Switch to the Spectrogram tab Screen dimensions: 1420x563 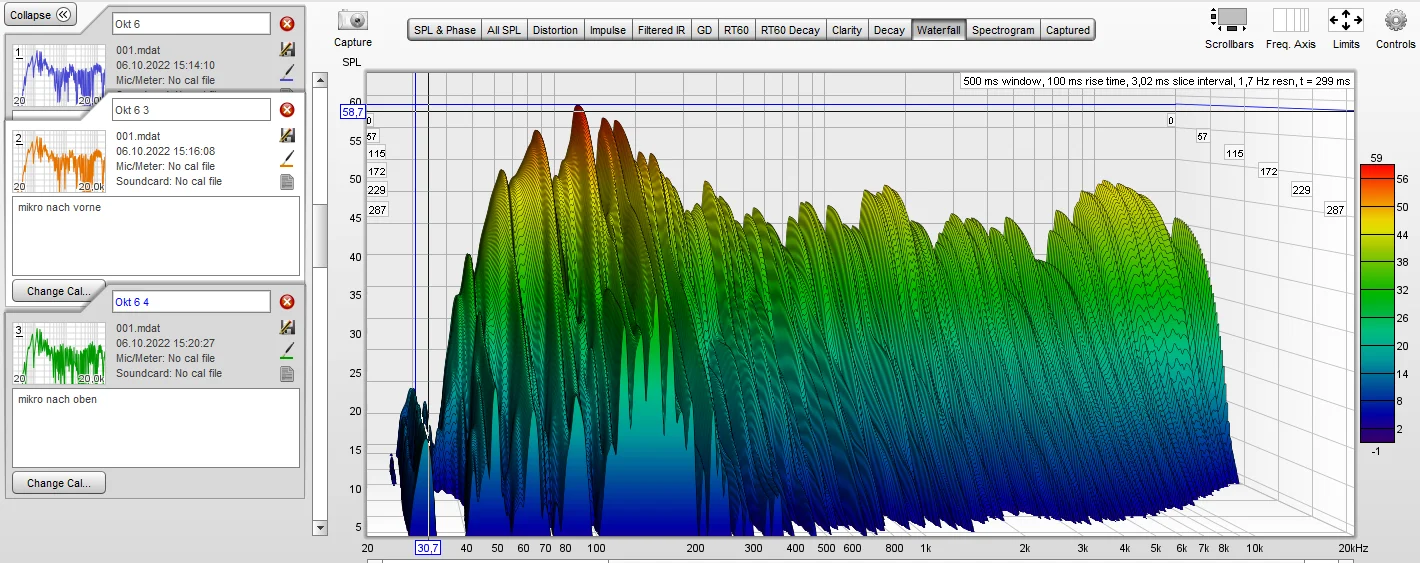pyautogui.click(x=1003, y=30)
